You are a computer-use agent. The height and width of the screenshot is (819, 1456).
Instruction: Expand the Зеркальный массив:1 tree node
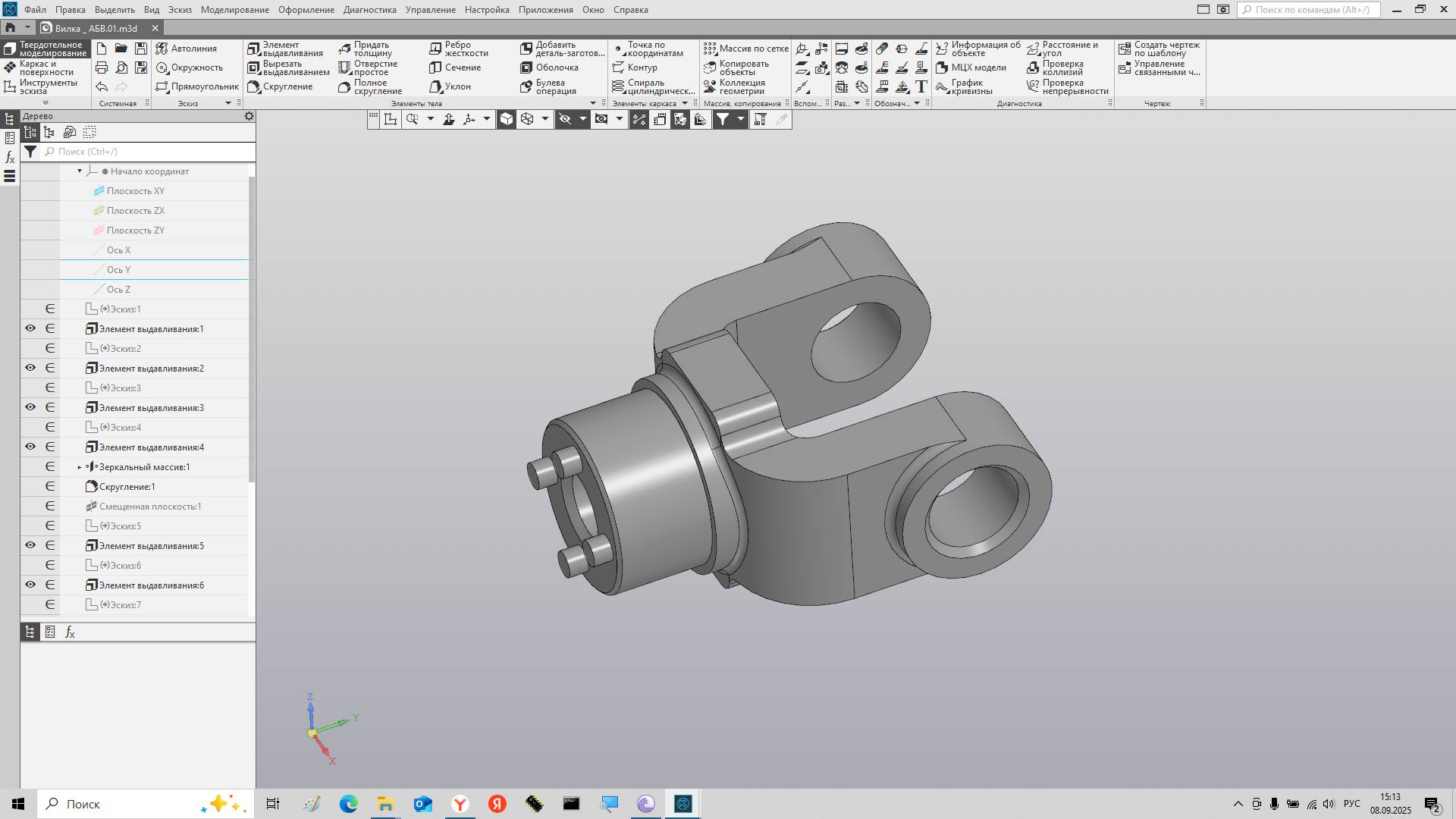[x=80, y=467]
